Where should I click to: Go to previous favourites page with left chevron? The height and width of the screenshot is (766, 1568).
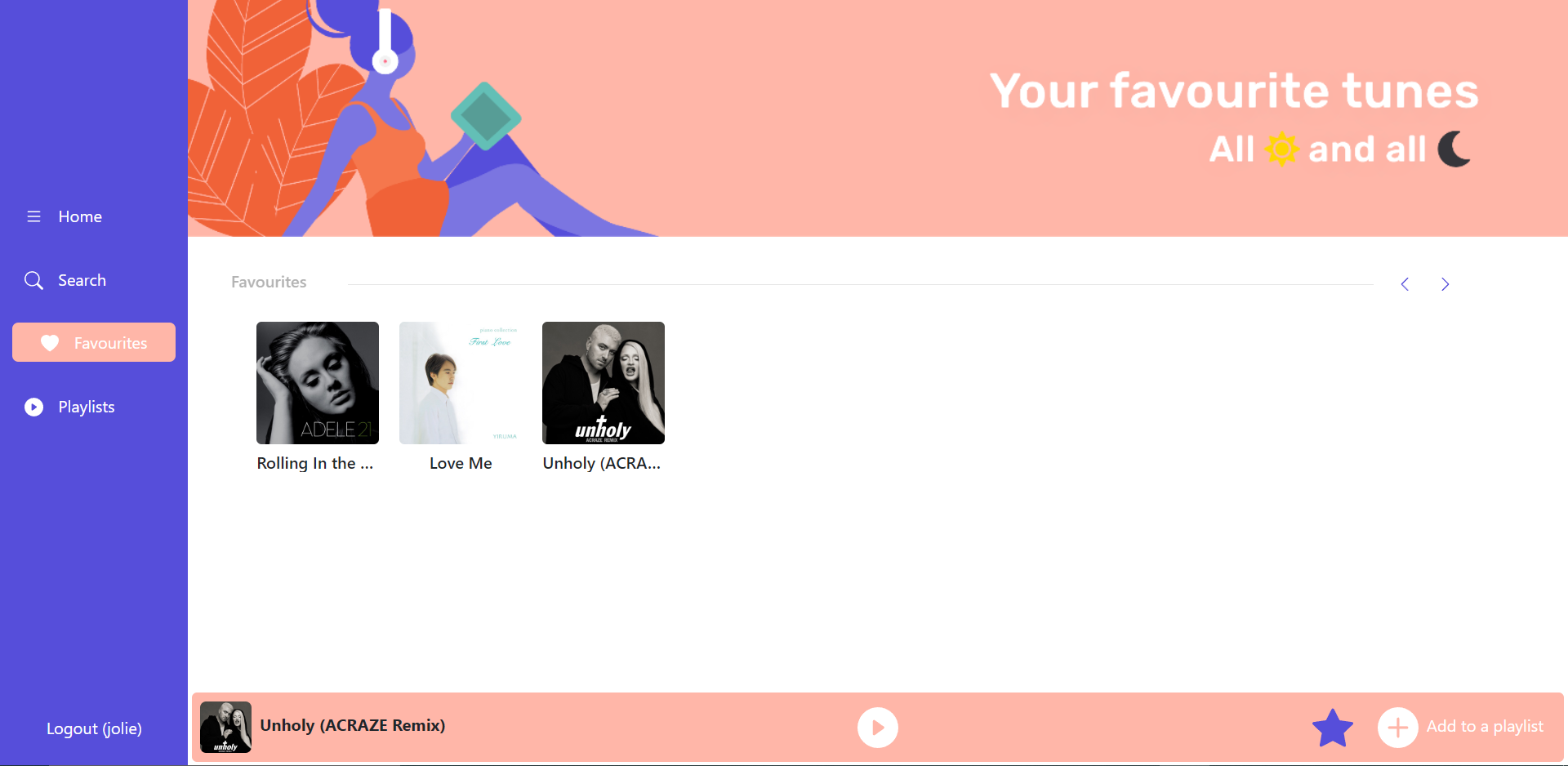tap(1405, 284)
